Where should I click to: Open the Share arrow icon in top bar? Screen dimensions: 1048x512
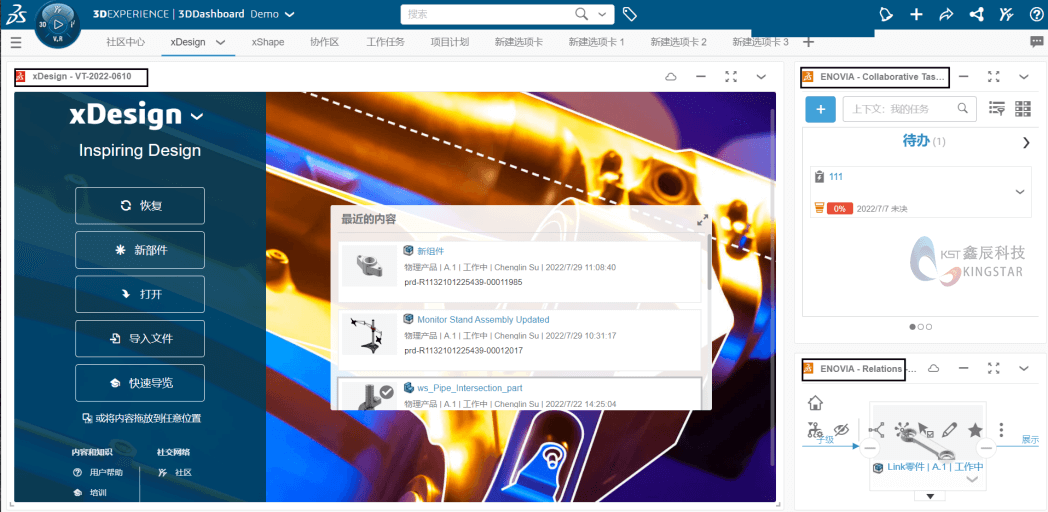pos(946,14)
